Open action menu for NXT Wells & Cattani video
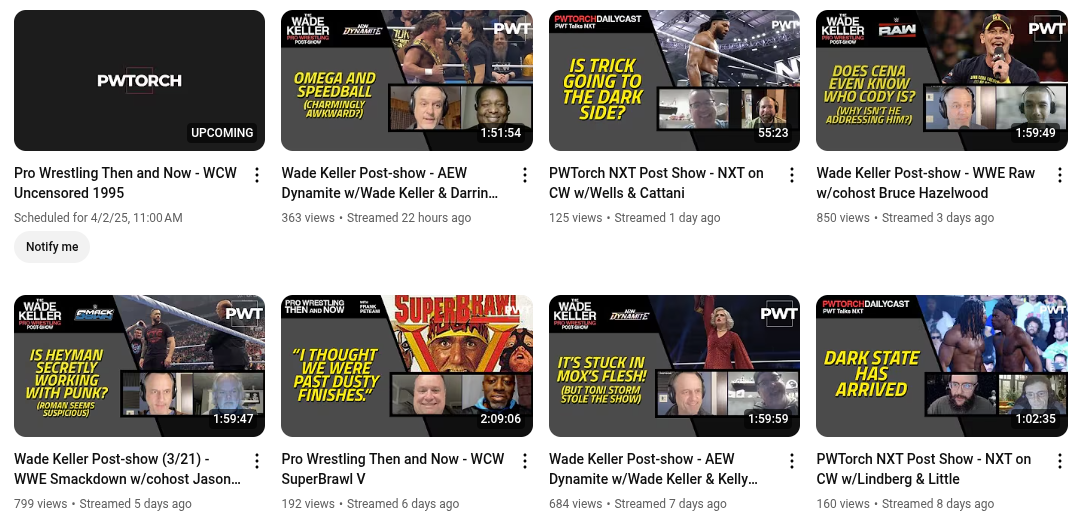Screen dimensions: 1082x513 [x=791, y=175]
